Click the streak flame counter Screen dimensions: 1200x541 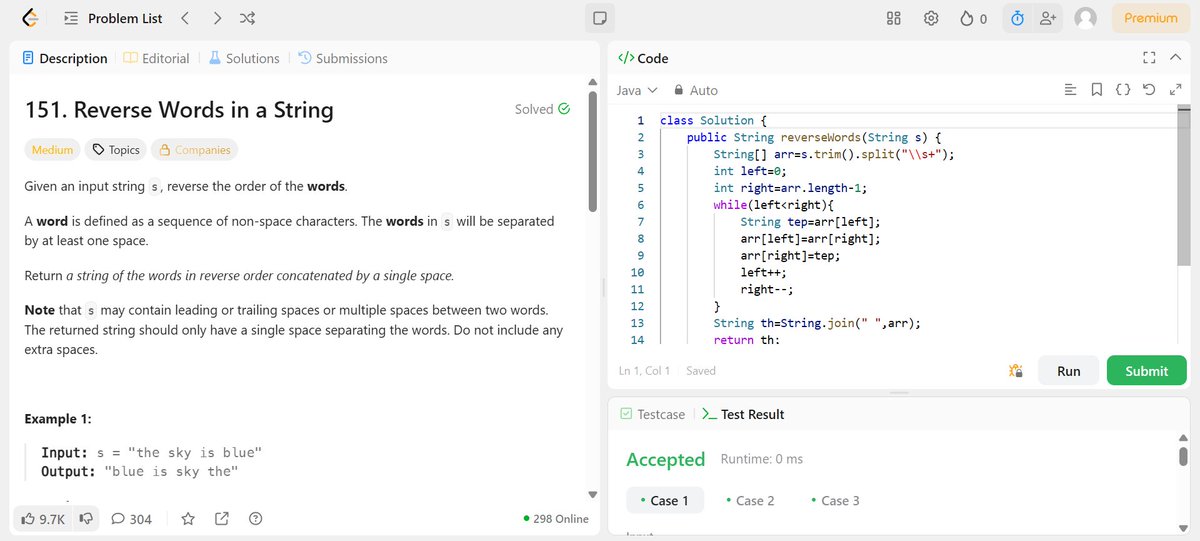[973, 18]
